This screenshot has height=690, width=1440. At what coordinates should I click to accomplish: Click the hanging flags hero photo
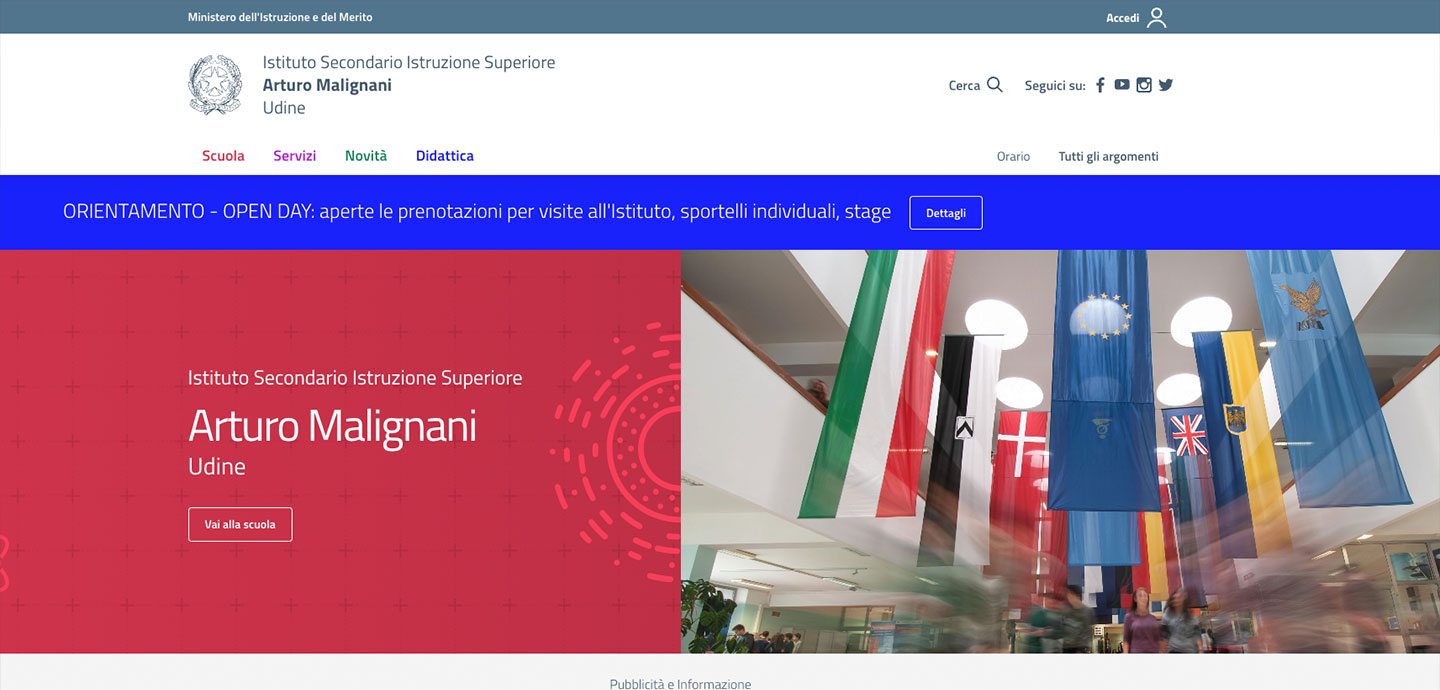tap(1060, 452)
